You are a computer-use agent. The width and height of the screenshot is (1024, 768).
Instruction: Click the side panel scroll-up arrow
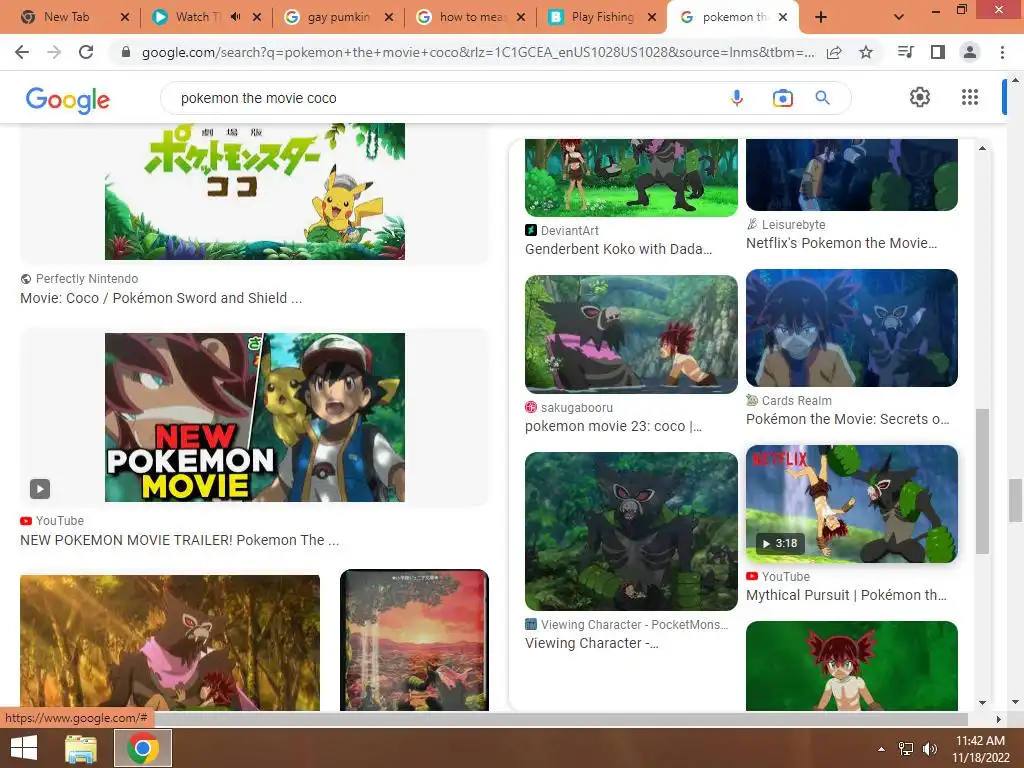coord(982,148)
